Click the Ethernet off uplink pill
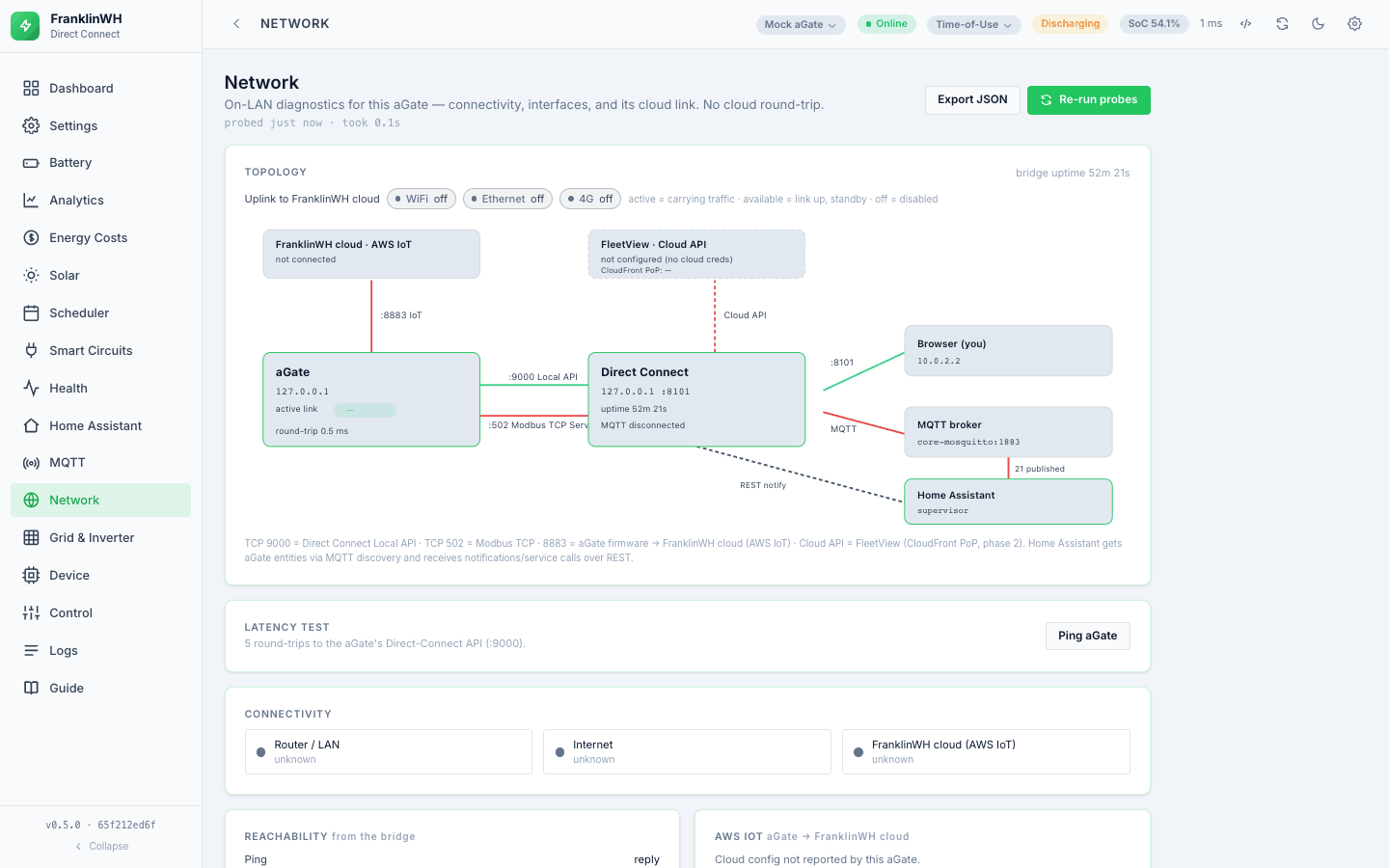This screenshot has height=868, width=1389. 507,199
